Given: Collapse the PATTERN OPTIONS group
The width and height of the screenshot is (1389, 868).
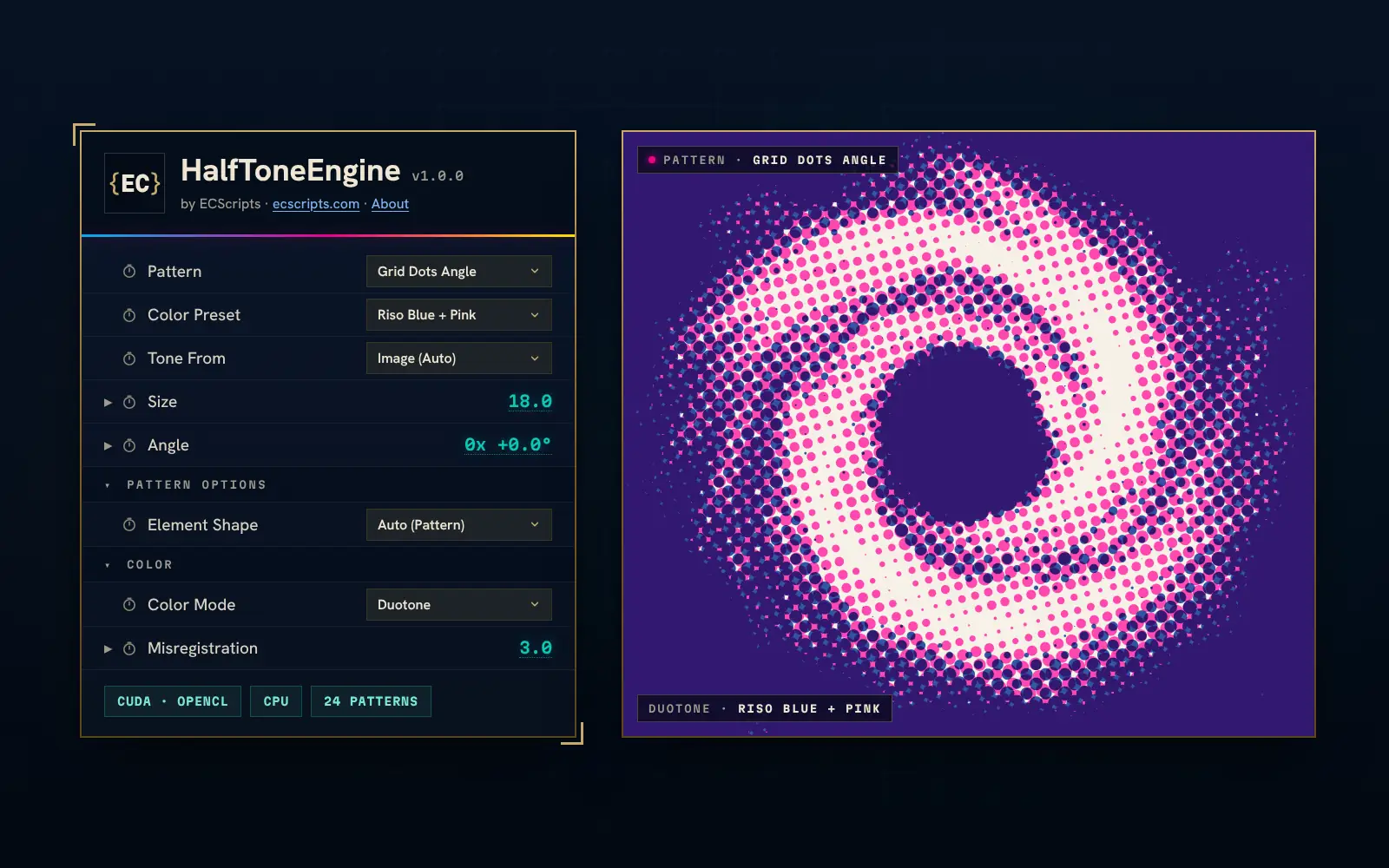Looking at the screenshot, I should [x=108, y=485].
